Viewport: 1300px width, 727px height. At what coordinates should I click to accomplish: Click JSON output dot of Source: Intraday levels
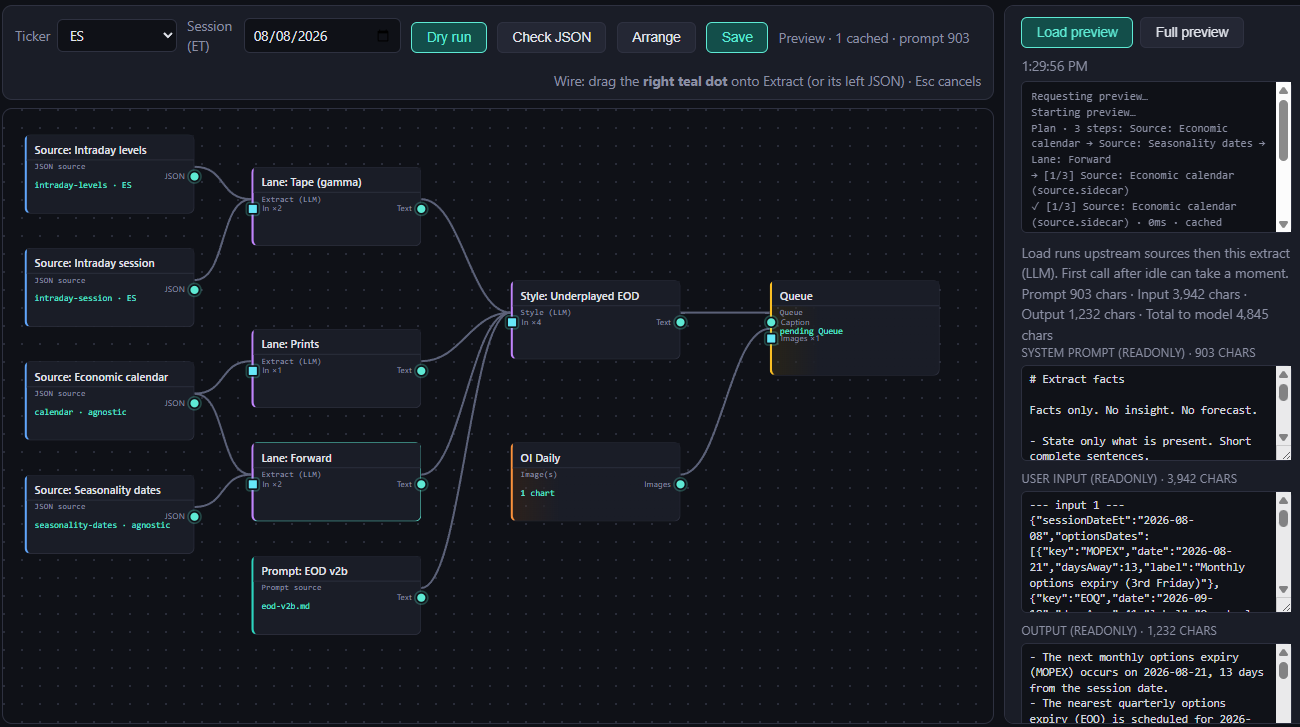195,176
